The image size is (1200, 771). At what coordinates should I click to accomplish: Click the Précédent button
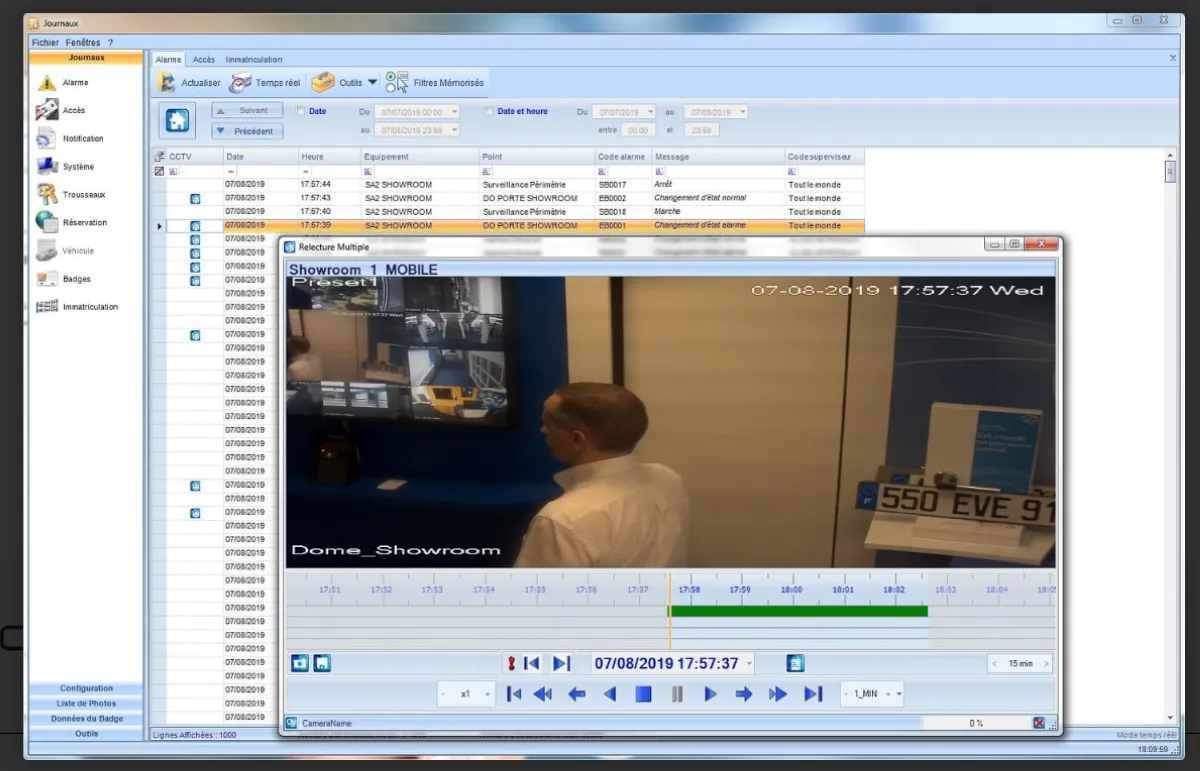coord(248,131)
